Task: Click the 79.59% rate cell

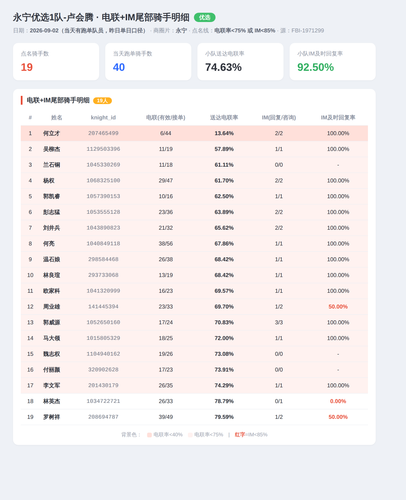Action: click(224, 417)
